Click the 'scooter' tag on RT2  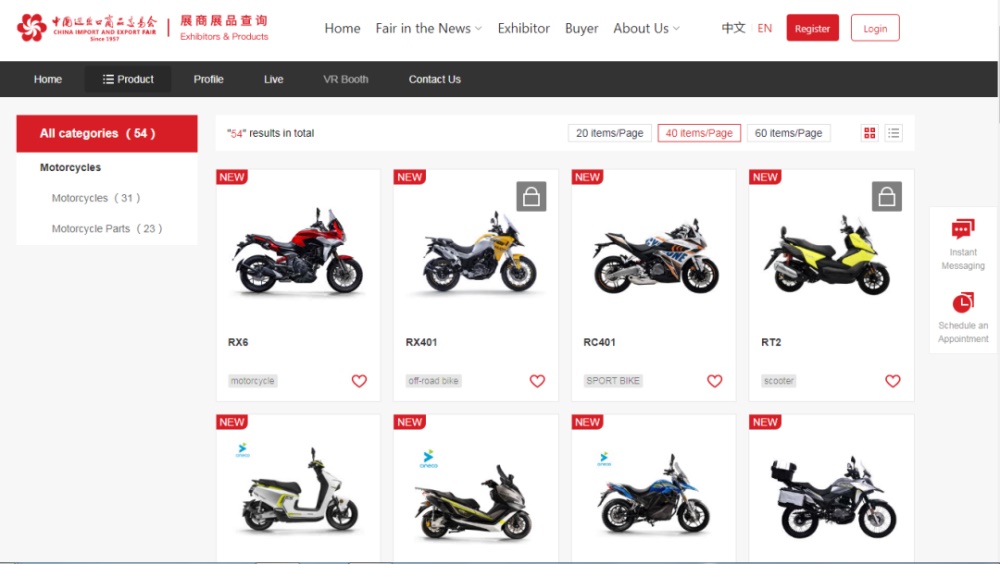[779, 381]
